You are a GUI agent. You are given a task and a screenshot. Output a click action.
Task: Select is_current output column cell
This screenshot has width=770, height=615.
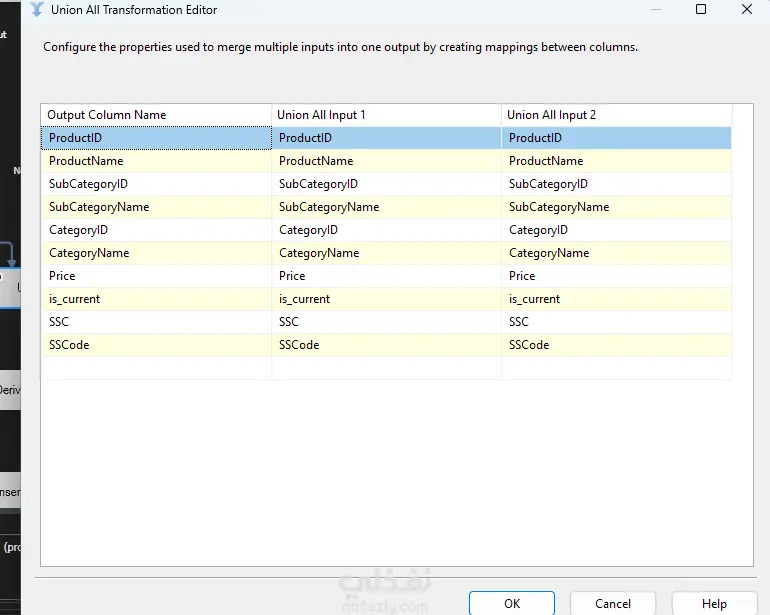156,299
